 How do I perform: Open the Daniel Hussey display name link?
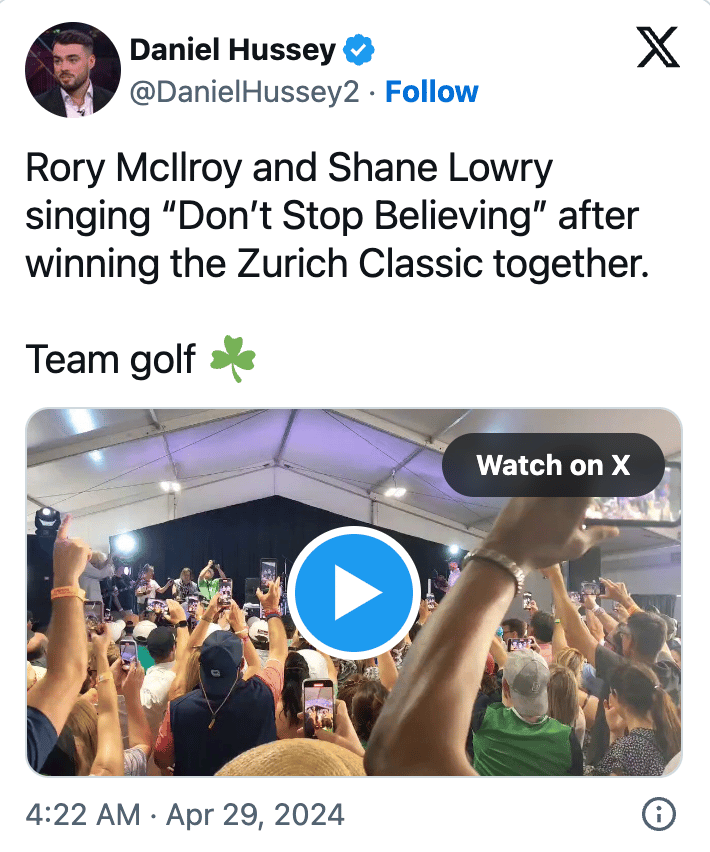click(x=232, y=48)
